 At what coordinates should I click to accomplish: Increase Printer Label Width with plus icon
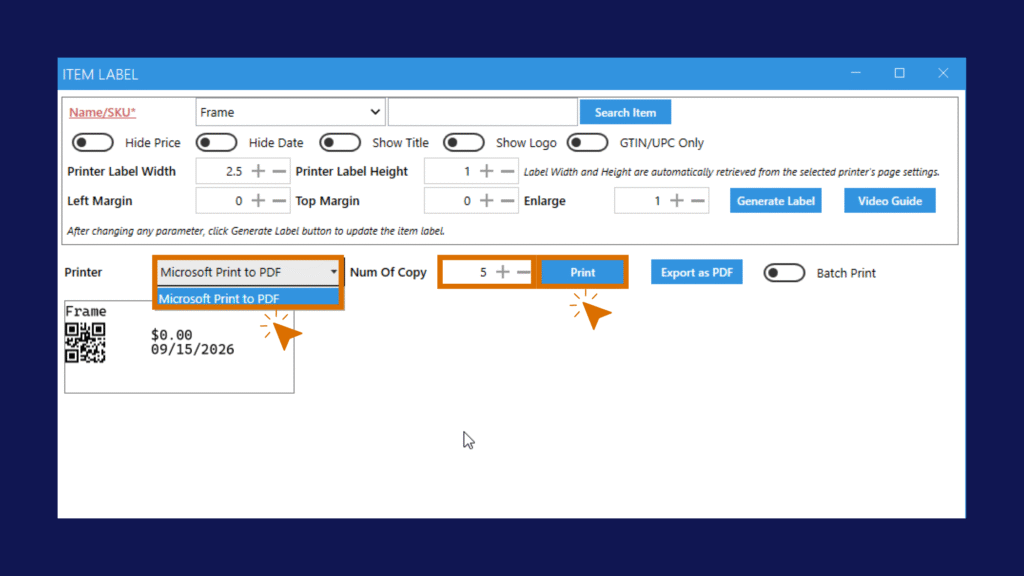(x=259, y=171)
